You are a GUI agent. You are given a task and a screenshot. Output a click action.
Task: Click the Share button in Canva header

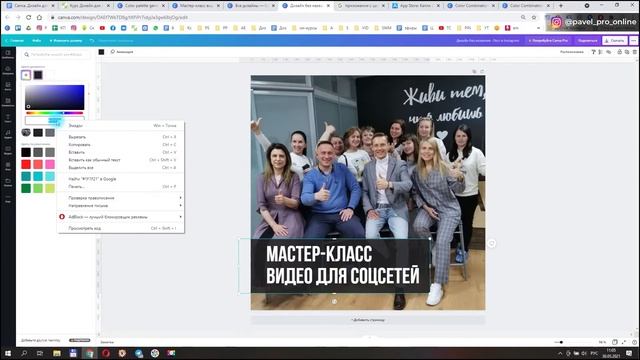[x=587, y=40]
